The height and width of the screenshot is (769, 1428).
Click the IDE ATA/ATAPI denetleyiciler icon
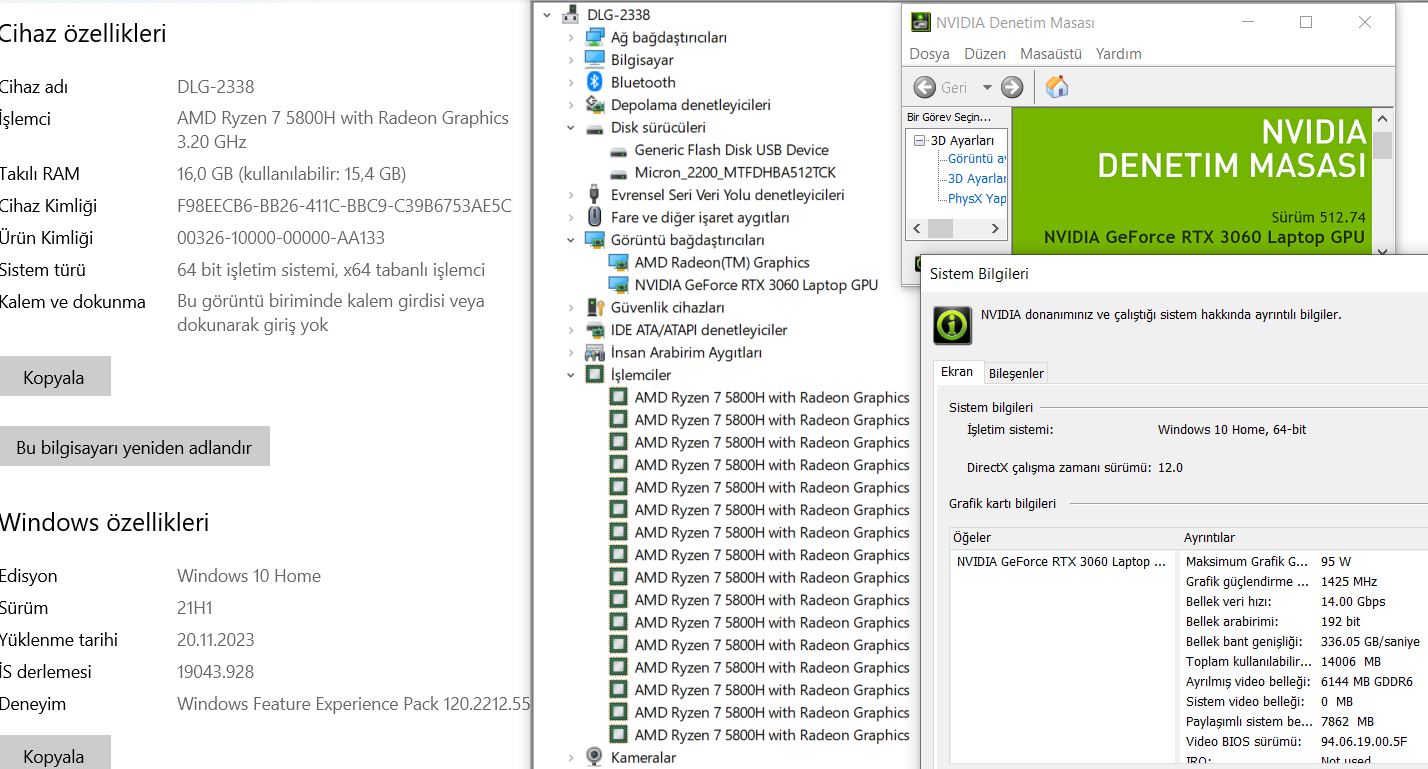pyautogui.click(x=595, y=330)
